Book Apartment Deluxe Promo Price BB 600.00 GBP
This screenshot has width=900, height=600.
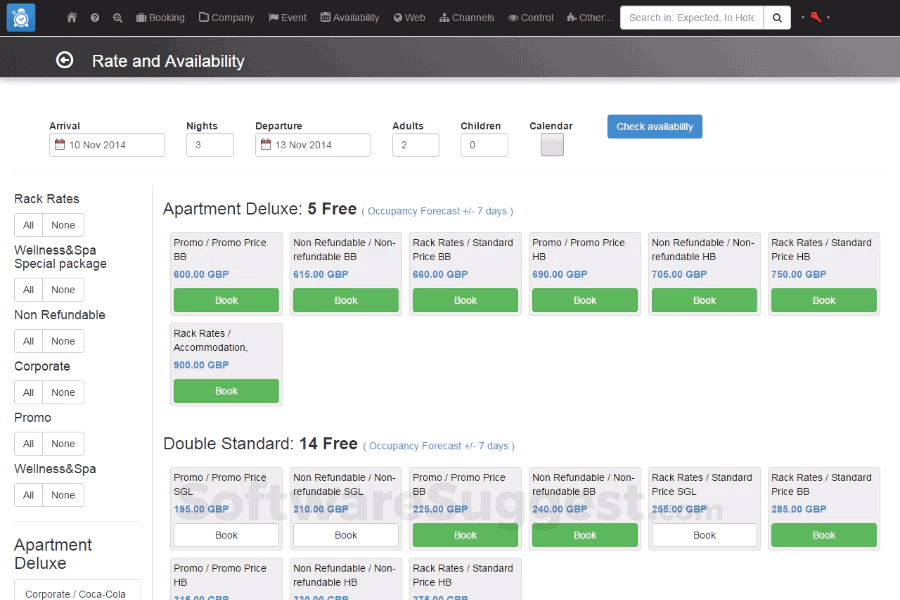click(226, 300)
